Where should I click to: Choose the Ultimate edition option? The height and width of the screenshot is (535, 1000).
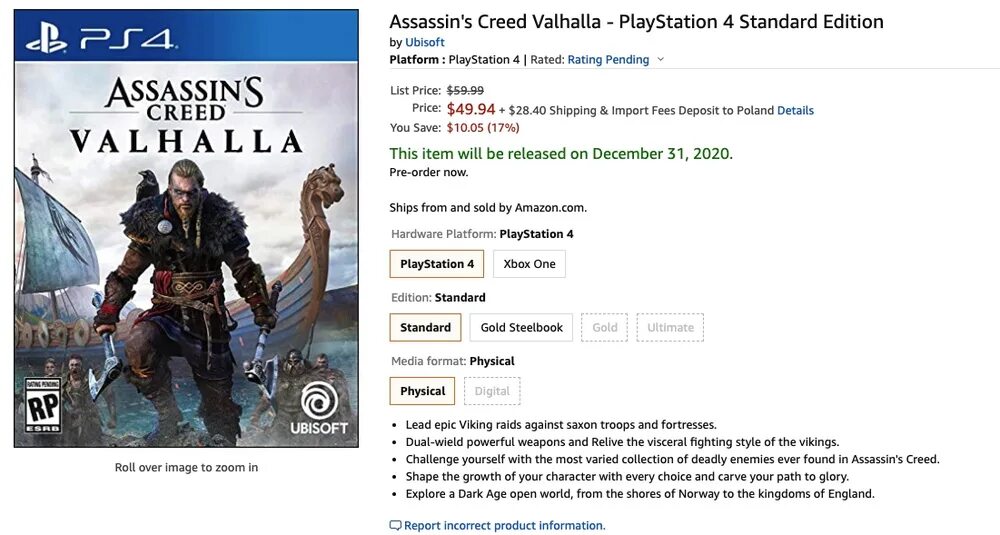[x=670, y=327]
